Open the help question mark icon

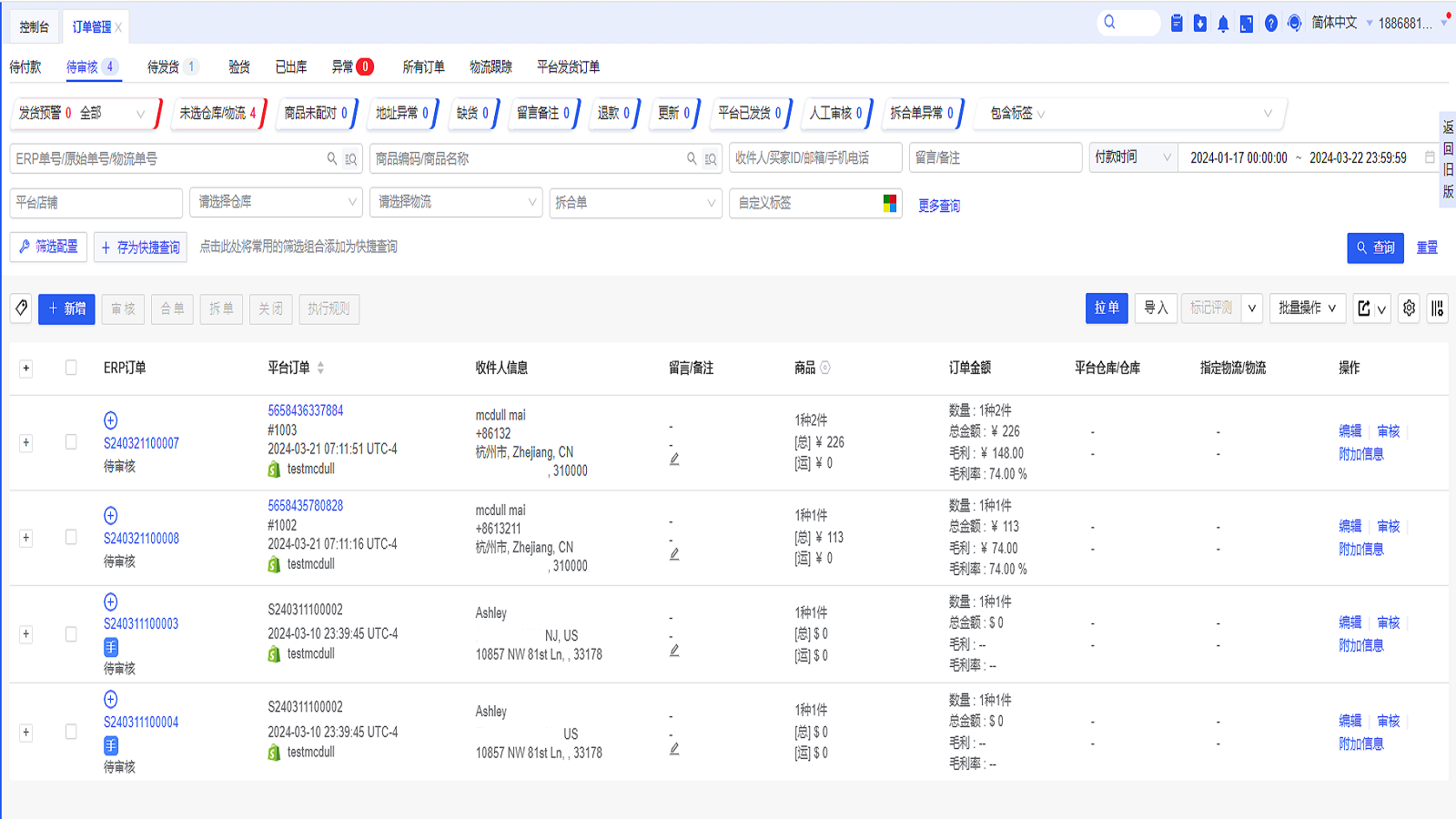[1270, 24]
